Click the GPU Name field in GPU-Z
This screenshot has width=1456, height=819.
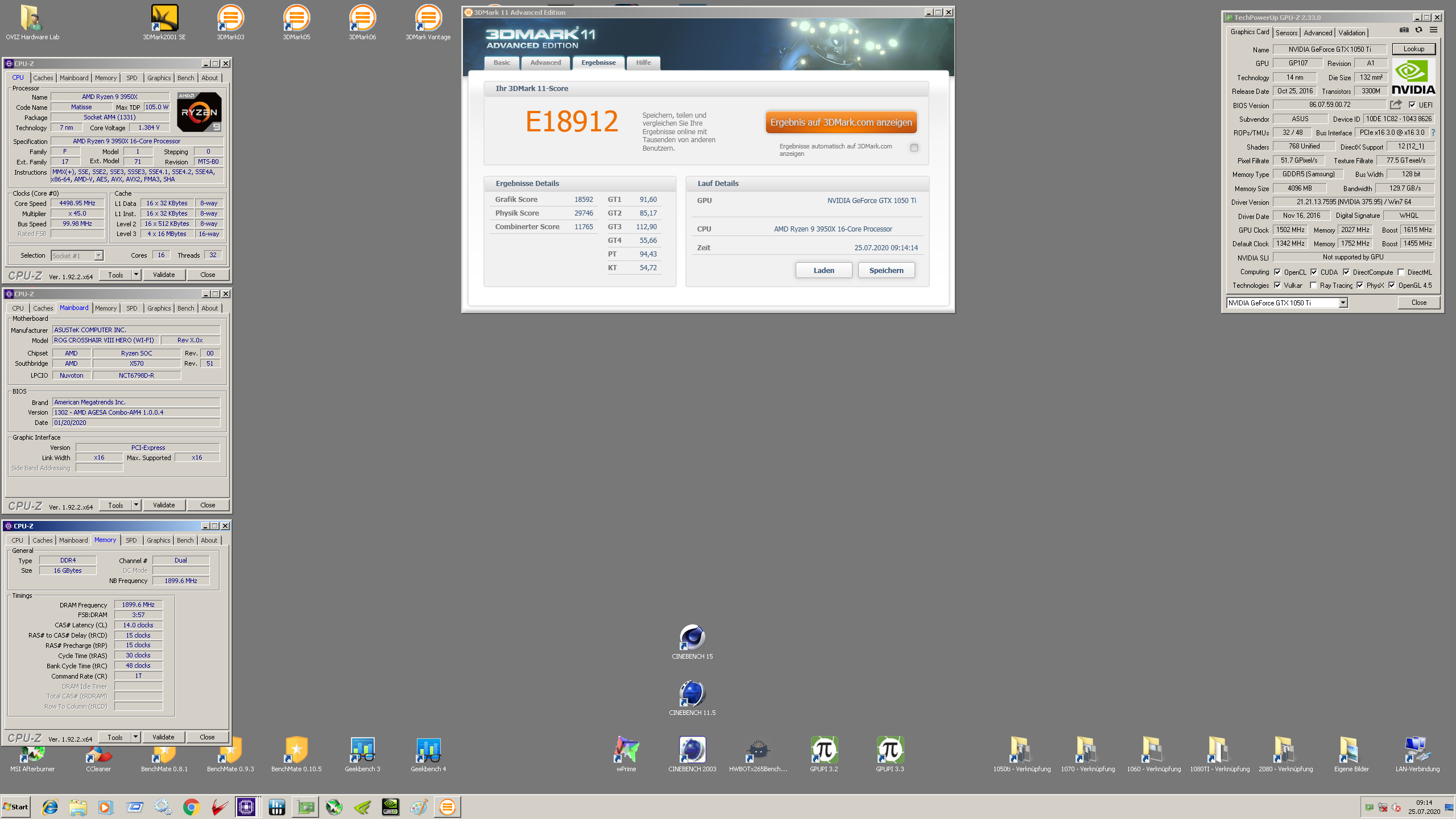point(1329,49)
